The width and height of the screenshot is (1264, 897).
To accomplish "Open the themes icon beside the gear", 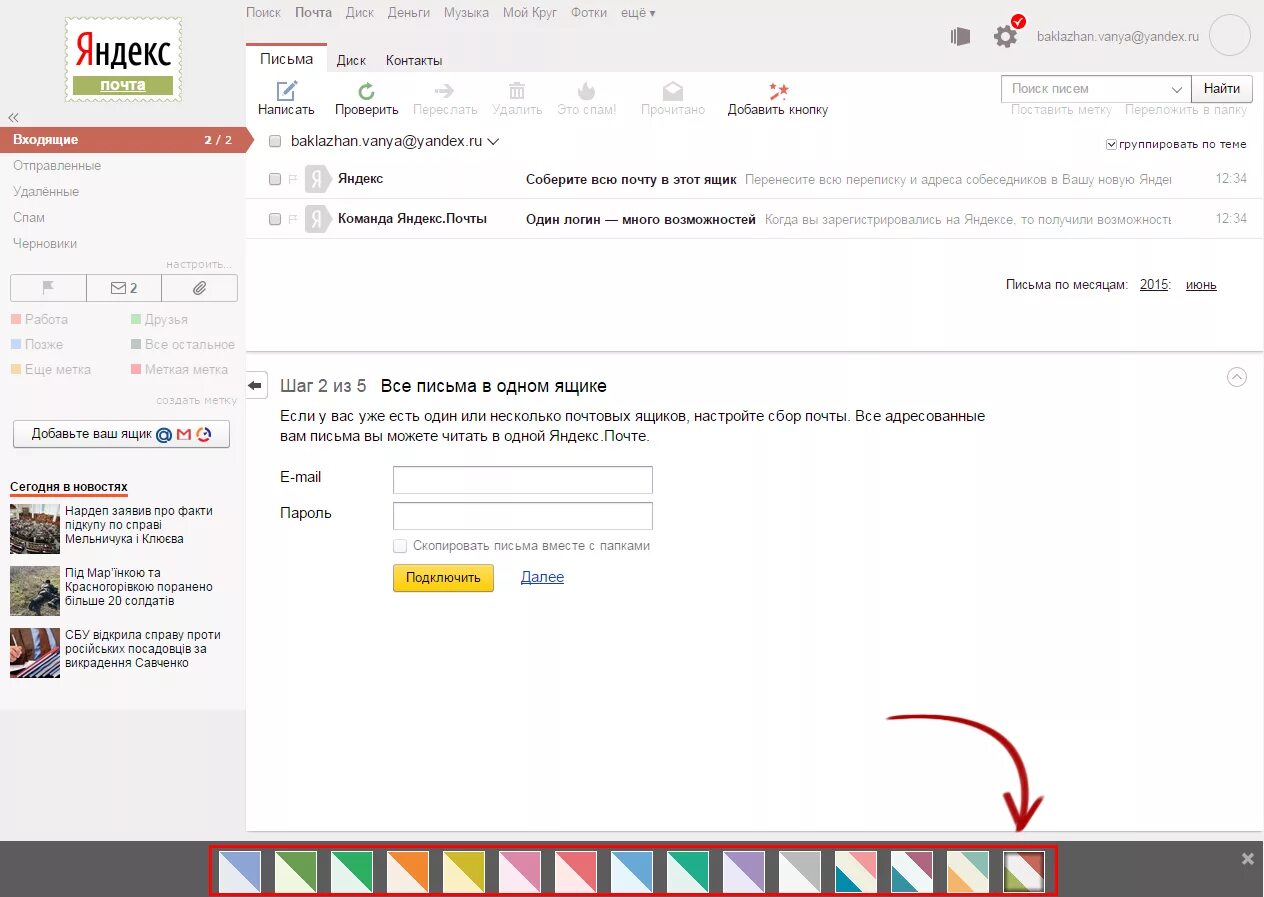I will coord(961,37).
